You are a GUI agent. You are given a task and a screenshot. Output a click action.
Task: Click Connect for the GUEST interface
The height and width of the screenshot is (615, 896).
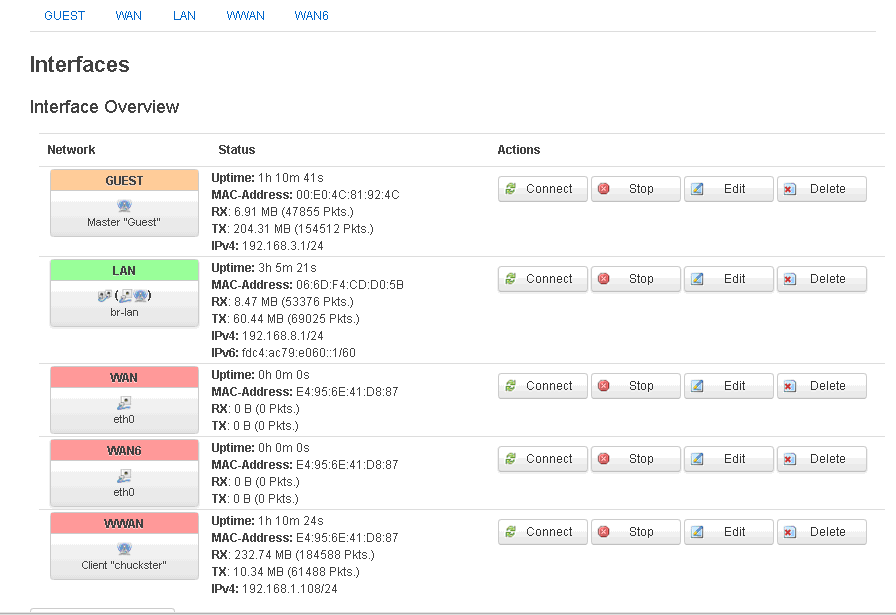(x=542, y=189)
